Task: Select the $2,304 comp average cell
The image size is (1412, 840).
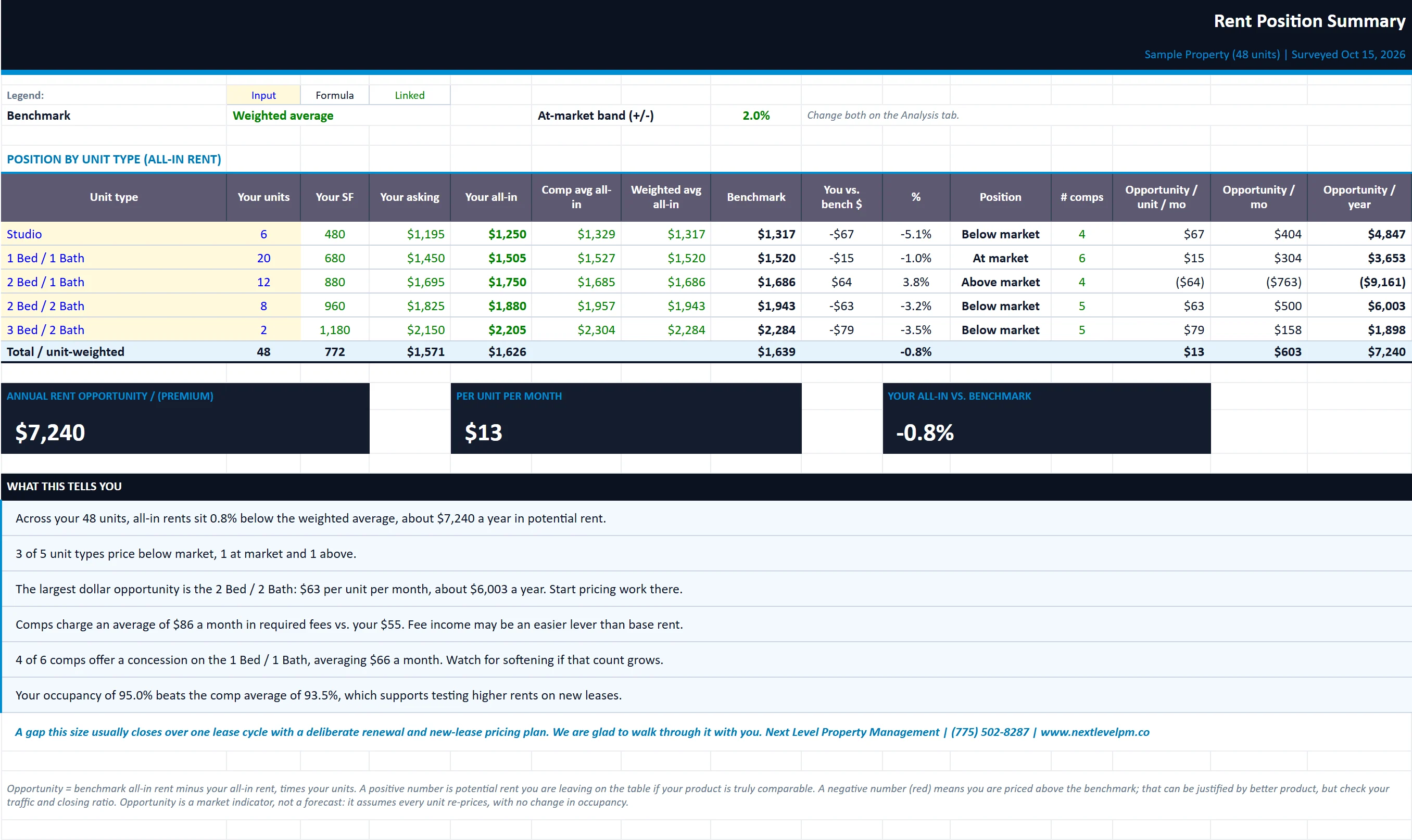Action: 576,329
